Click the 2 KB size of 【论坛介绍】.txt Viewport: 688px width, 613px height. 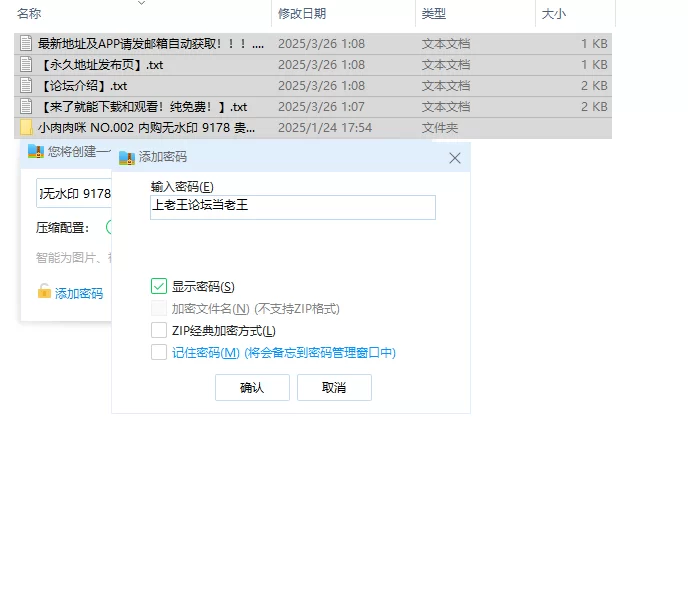tap(594, 86)
